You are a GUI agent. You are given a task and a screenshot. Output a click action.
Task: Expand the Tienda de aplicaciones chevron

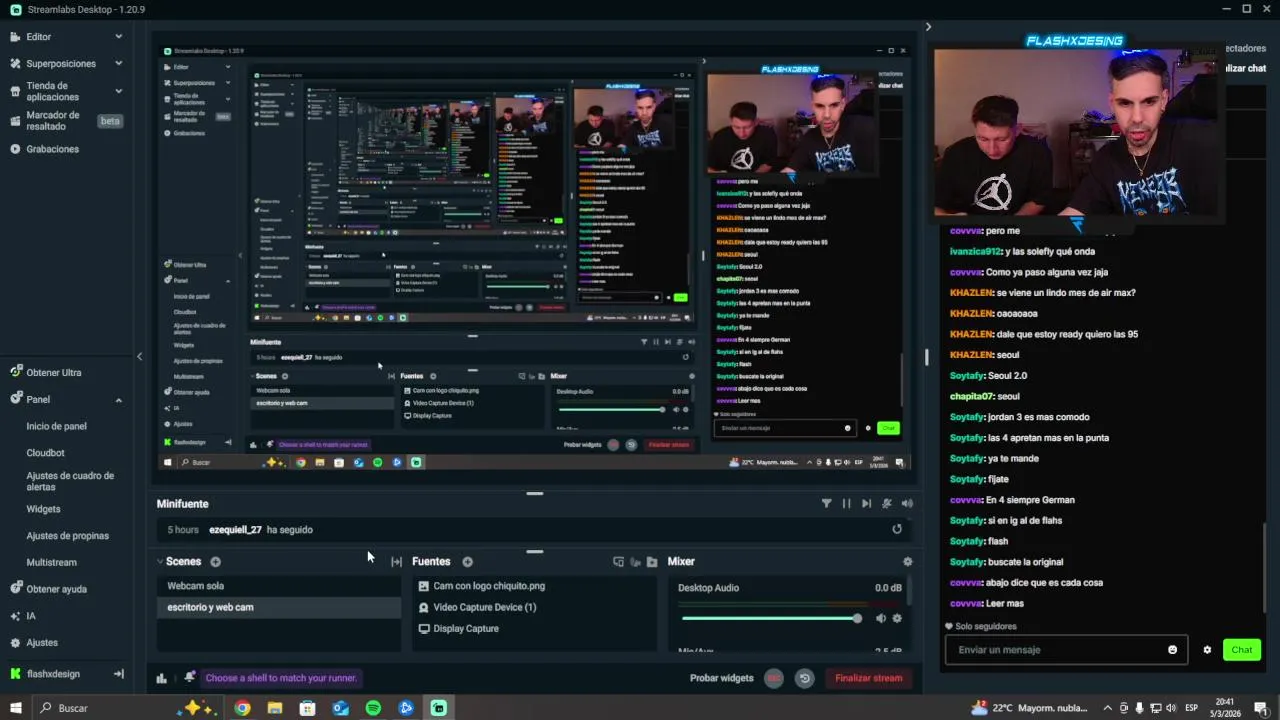tap(118, 91)
